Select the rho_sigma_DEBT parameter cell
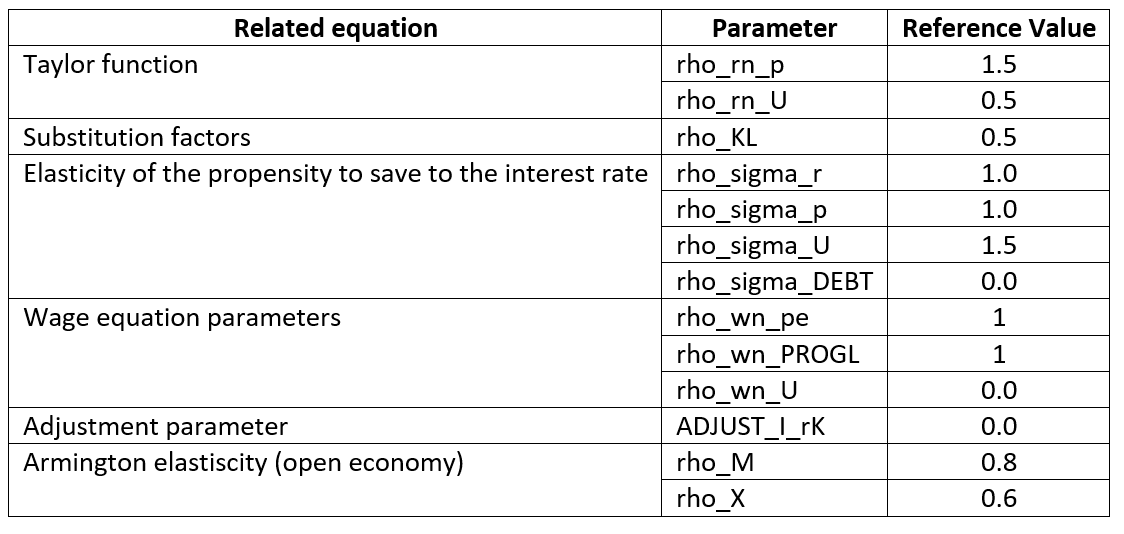Screen dimensions: 1124x534 click(x=774, y=281)
